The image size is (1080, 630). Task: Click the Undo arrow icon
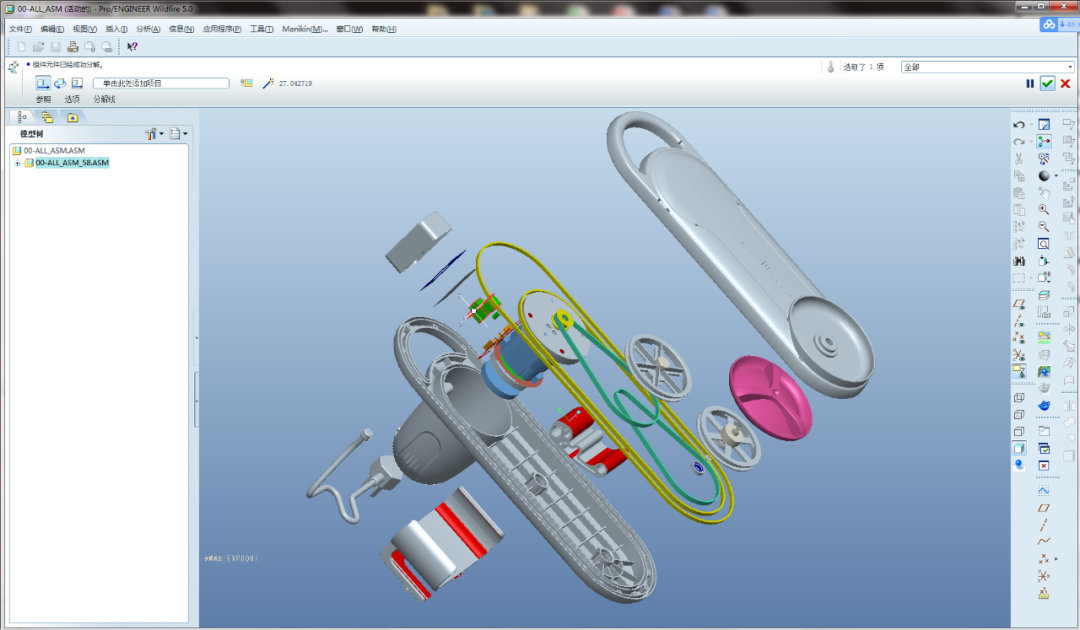tap(1019, 125)
